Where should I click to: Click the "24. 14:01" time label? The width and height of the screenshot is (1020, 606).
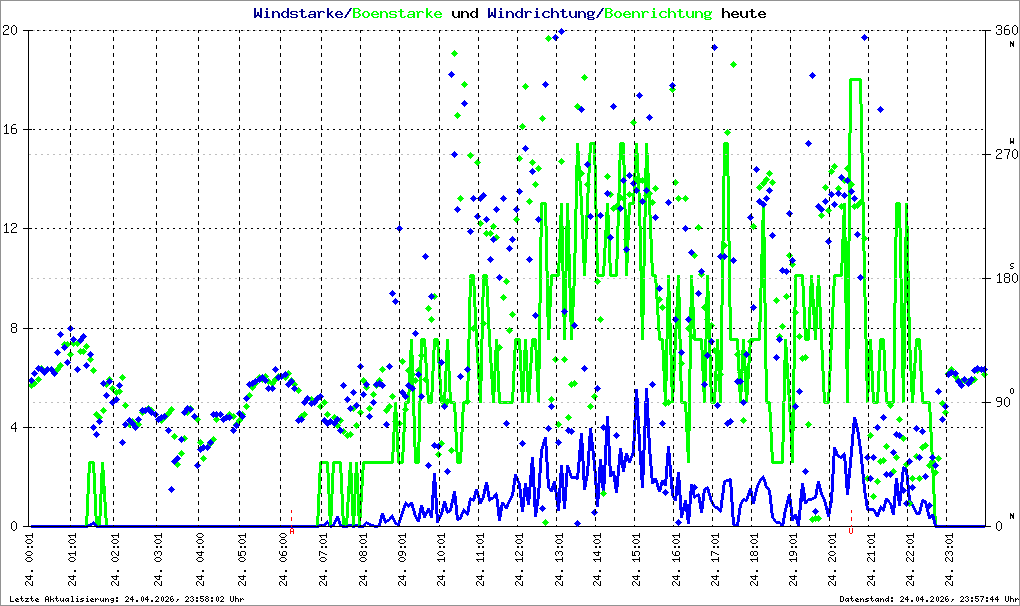point(597,560)
